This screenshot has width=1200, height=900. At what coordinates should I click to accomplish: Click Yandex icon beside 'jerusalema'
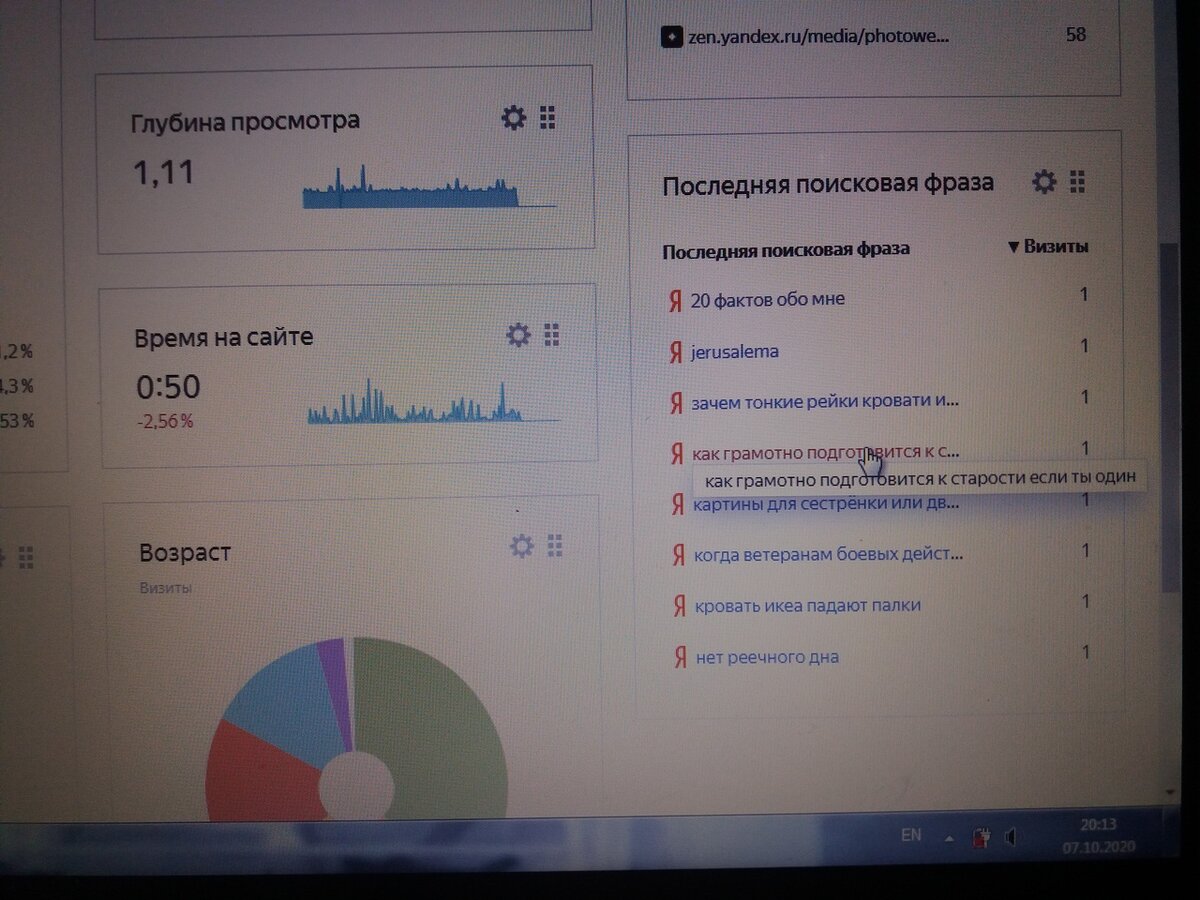pos(676,352)
